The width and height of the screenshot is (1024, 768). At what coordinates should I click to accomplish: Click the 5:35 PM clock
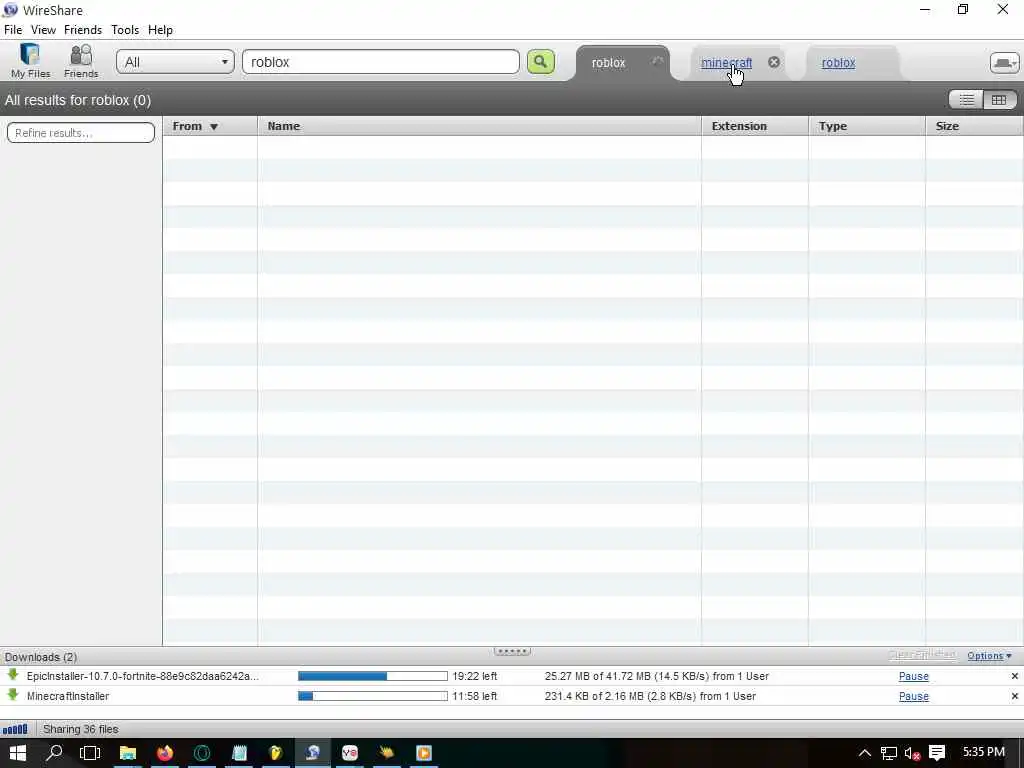click(984, 752)
